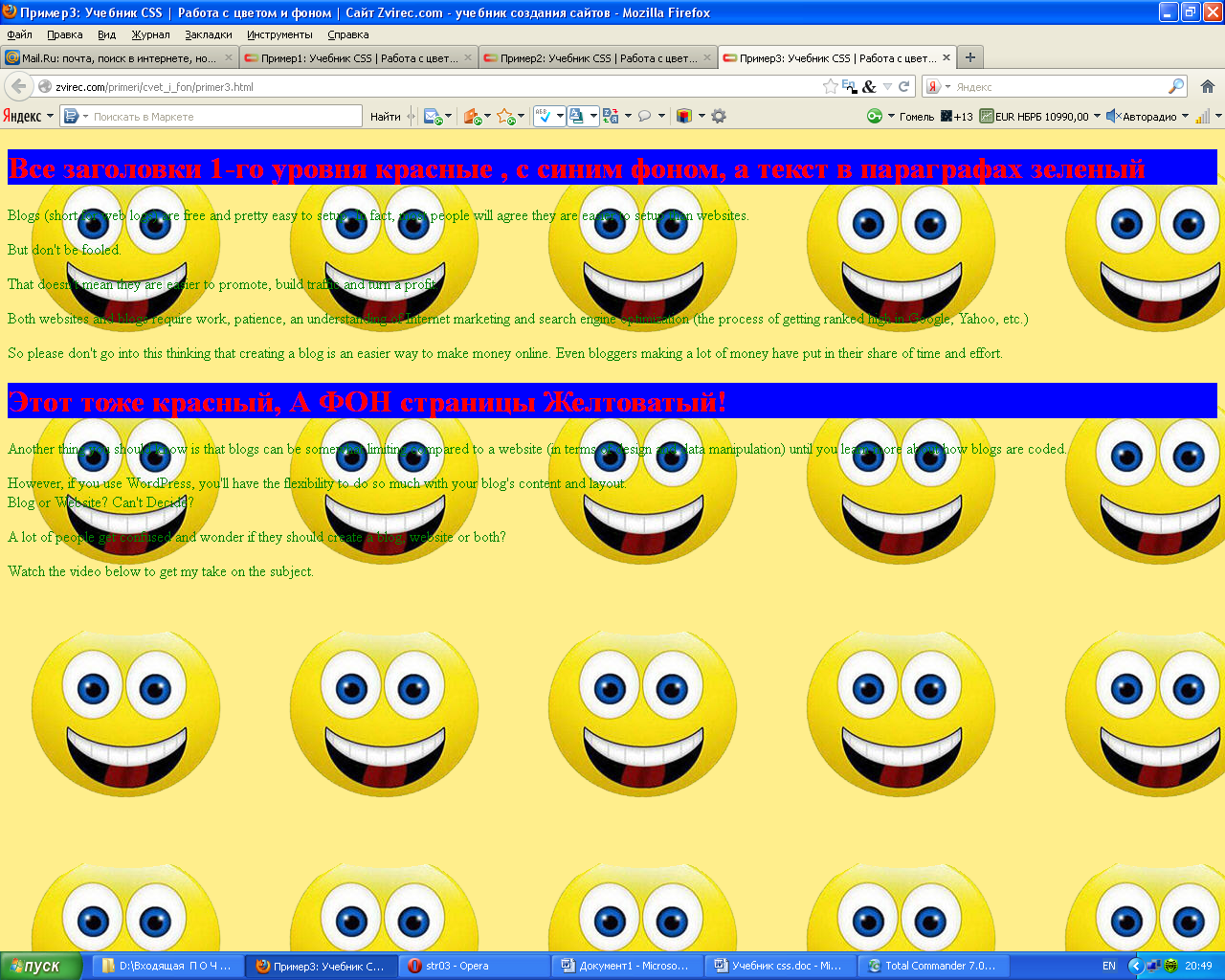Reload the page in the address bar
Image resolution: width=1225 pixels, height=980 pixels.
tap(903, 86)
